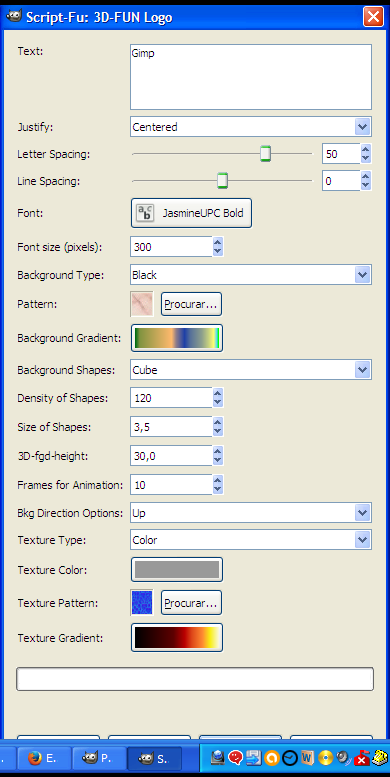The image size is (390, 777).
Task: Click the red speech bubble tray icon
Action: tap(235, 757)
